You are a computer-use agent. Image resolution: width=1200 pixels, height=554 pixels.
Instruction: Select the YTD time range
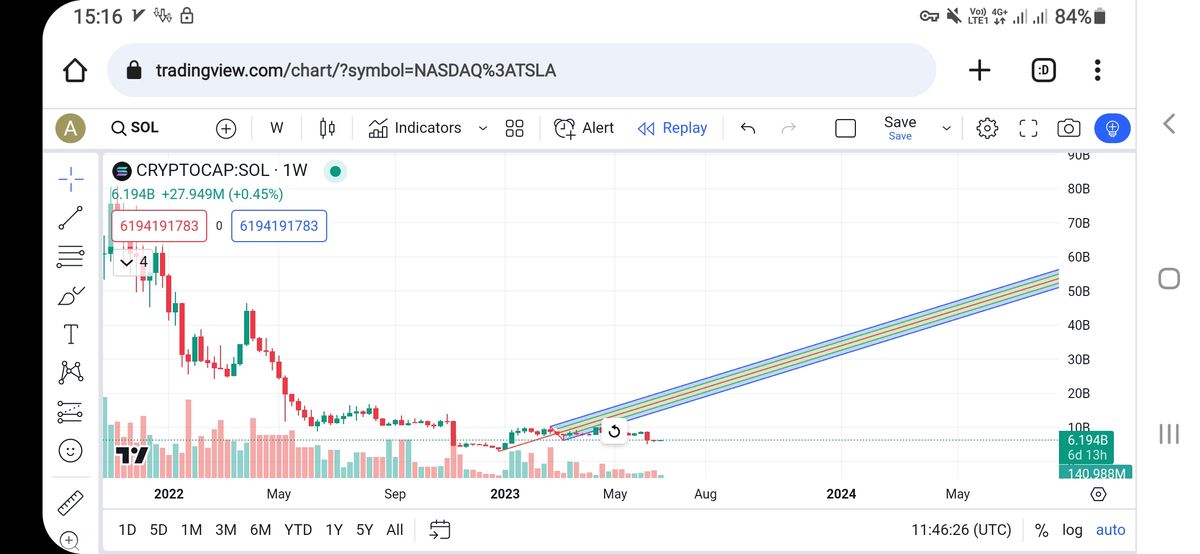click(x=298, y=530)
